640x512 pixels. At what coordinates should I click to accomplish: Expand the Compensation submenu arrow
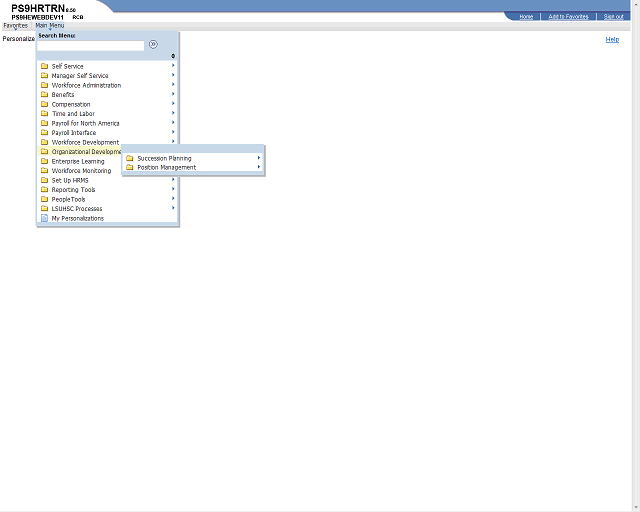pyautogui.click(x=173, y=103)
